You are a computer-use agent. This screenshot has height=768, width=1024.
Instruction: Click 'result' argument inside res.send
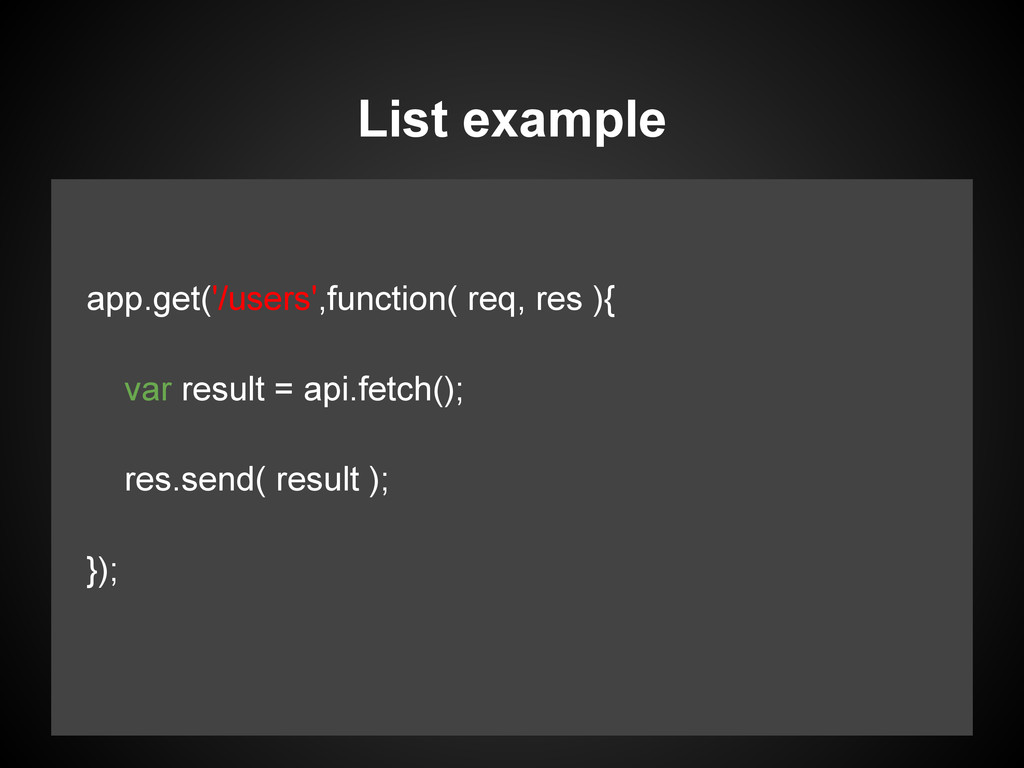pos(317,480)
